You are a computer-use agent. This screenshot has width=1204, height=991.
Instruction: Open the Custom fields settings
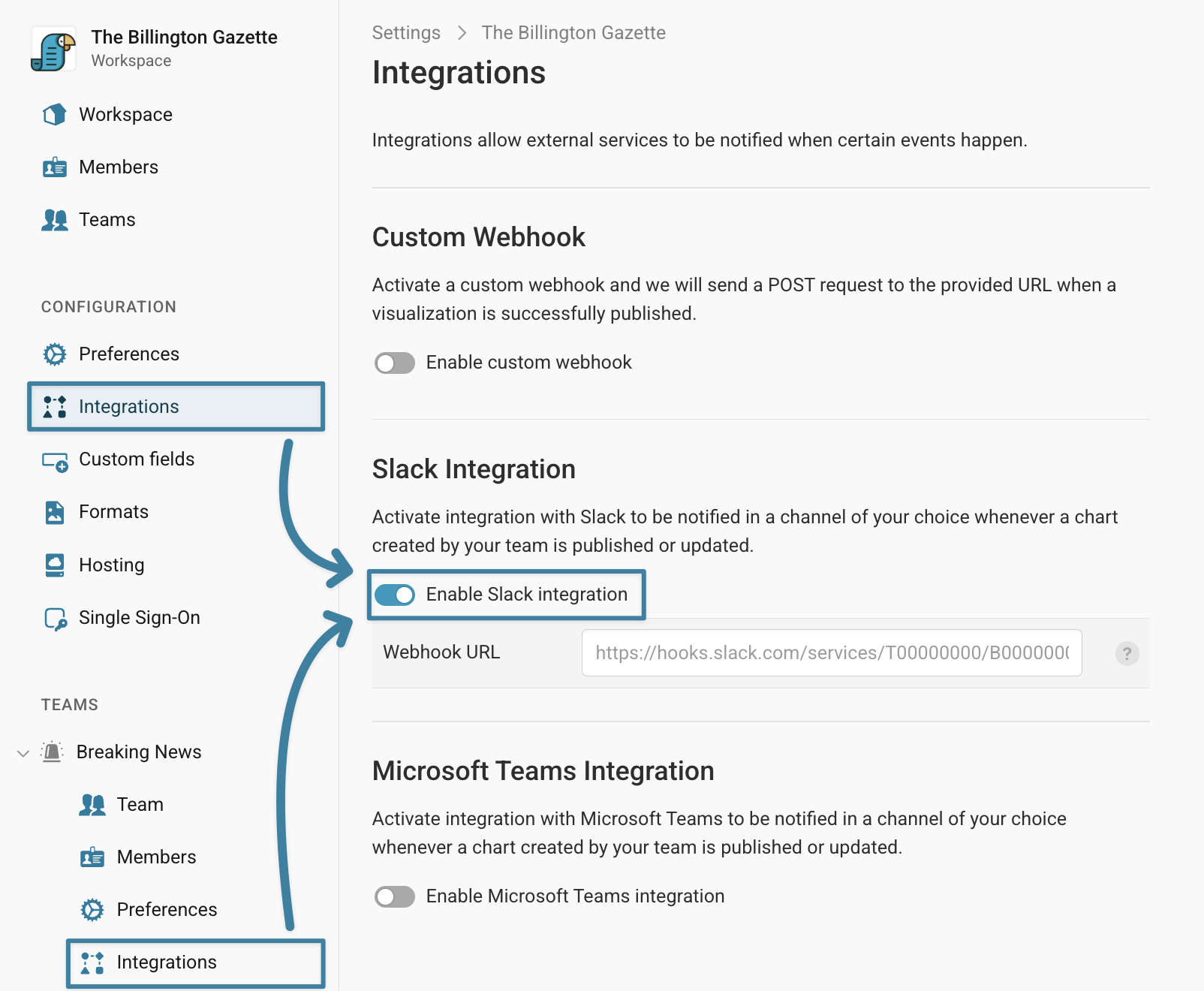pyautogui.click(x=137, y=459)
